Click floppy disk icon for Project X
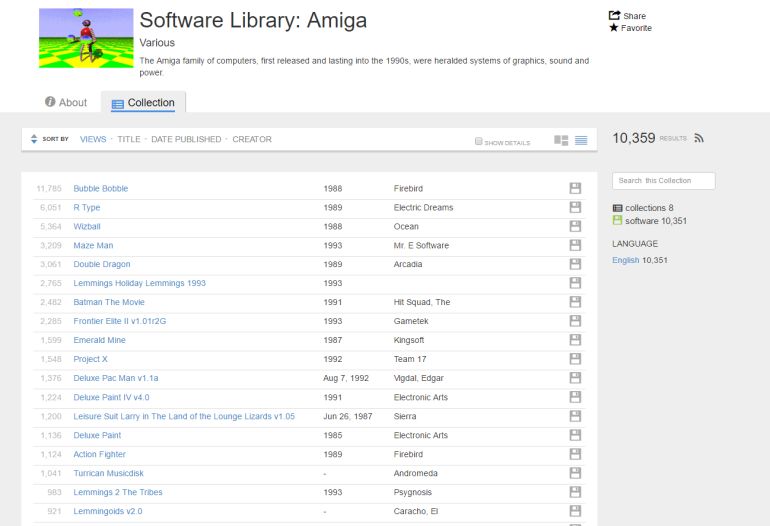The image size is (770, 526). pos(575,359)
